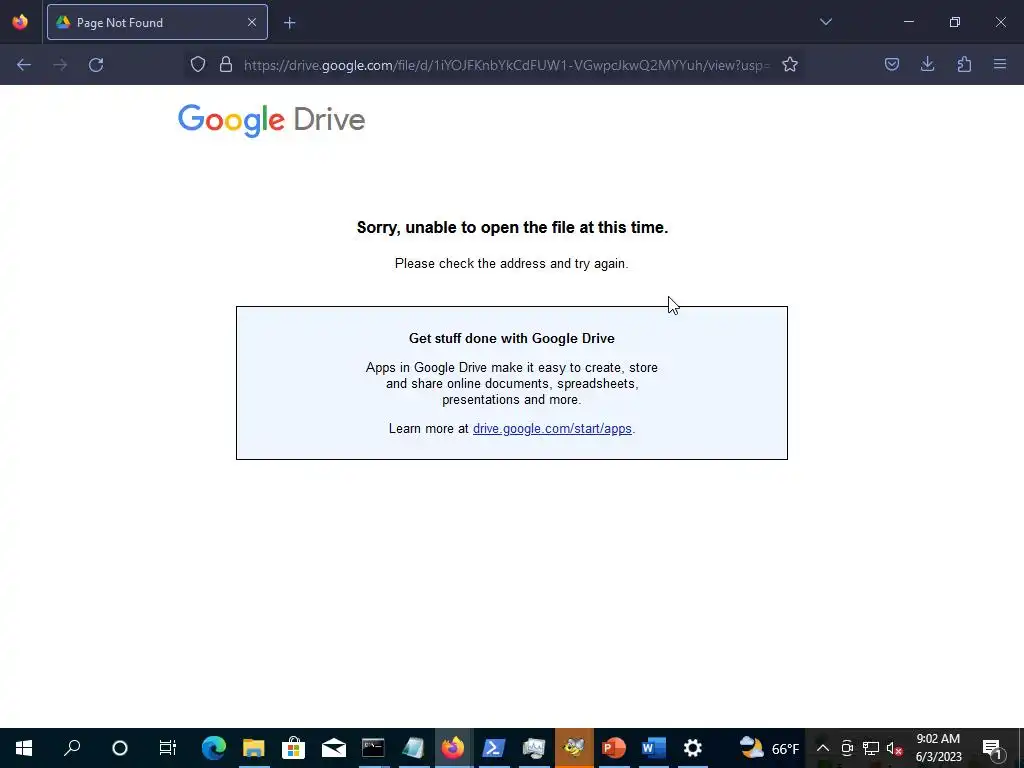Open the Windows Start menu
The image size is (1024, 768).
[24, 748]
